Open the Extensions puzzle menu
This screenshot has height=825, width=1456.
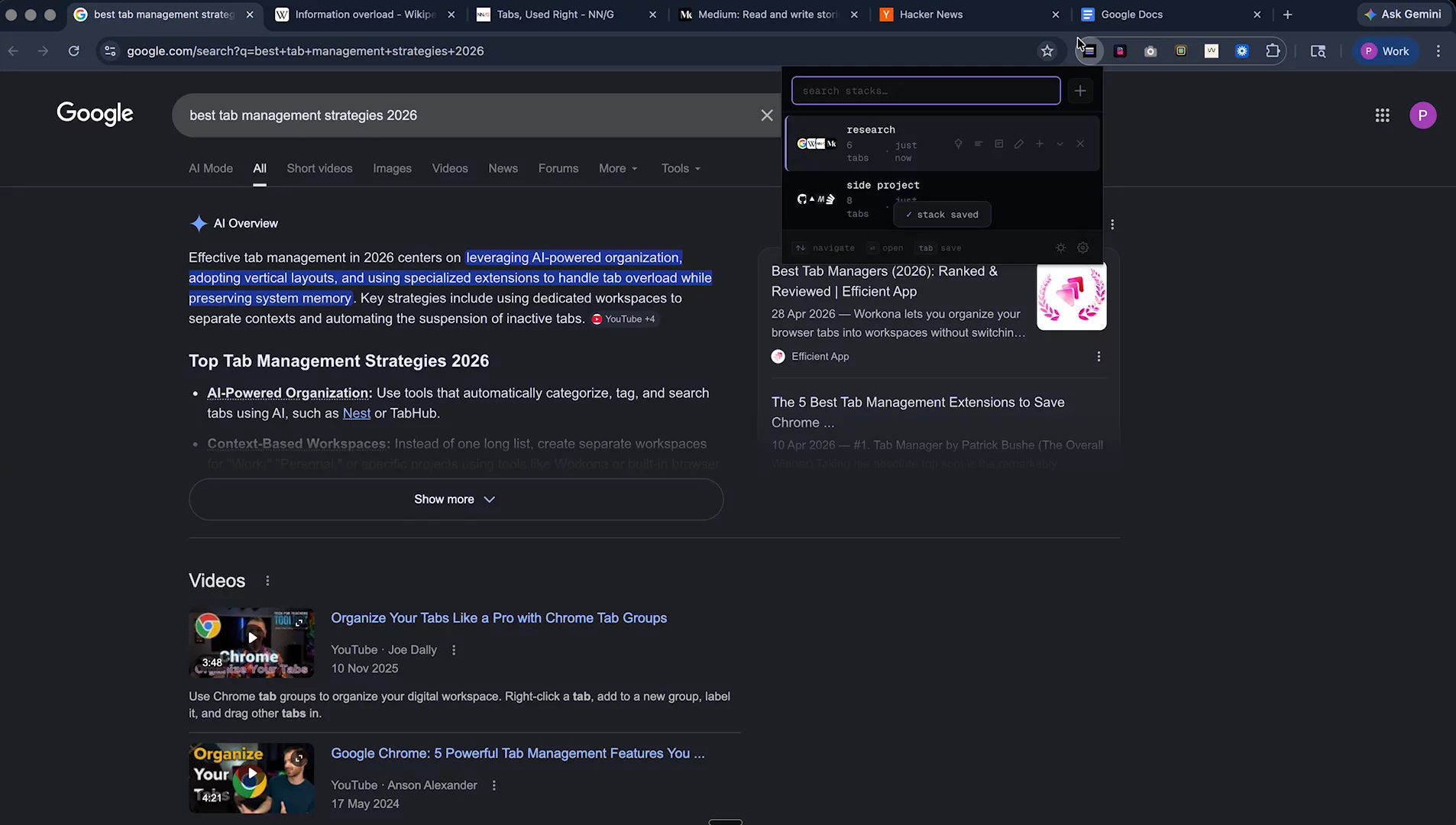point(1273,51)
